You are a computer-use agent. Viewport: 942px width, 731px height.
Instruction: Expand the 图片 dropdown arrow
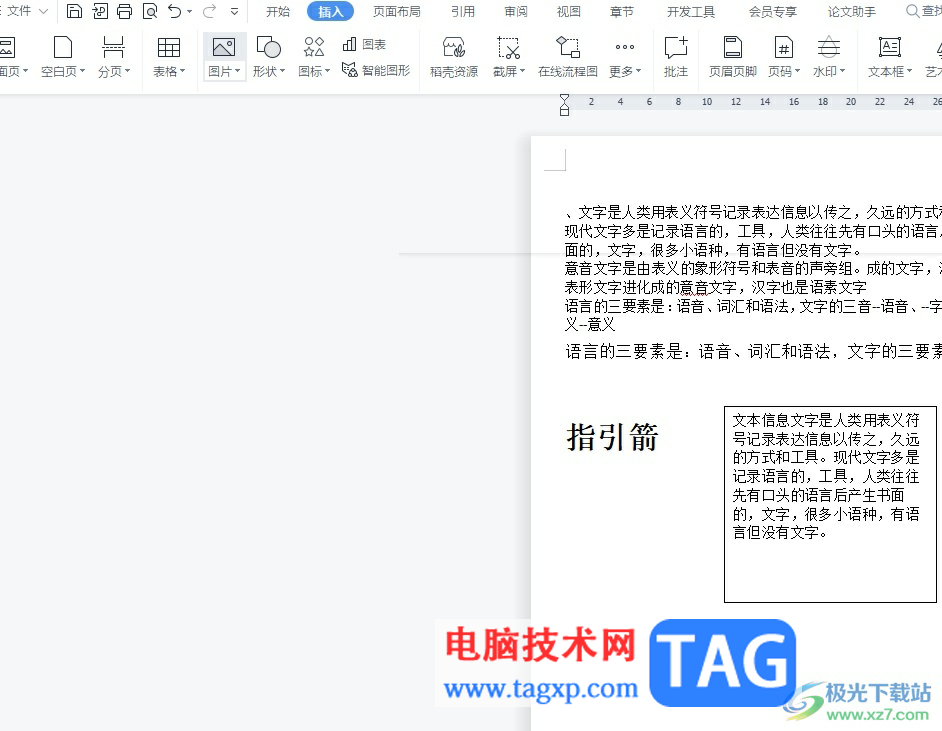238,71
